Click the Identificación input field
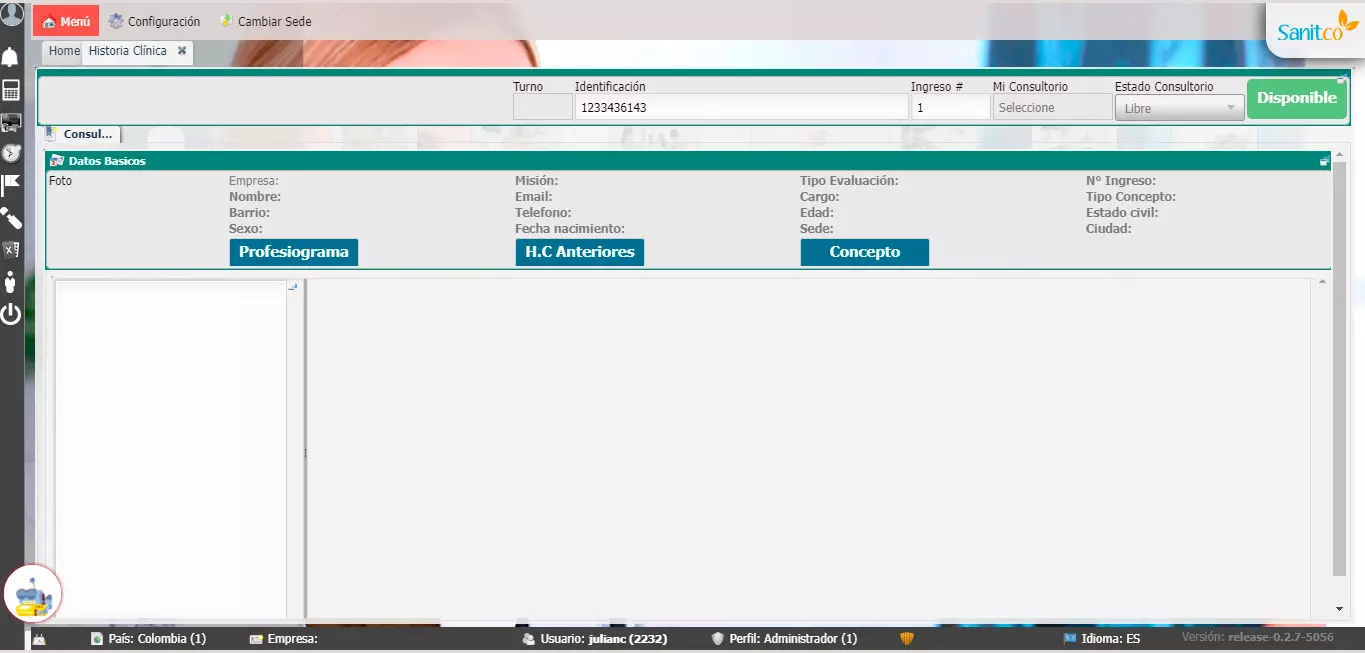 [x=740, y=108]
